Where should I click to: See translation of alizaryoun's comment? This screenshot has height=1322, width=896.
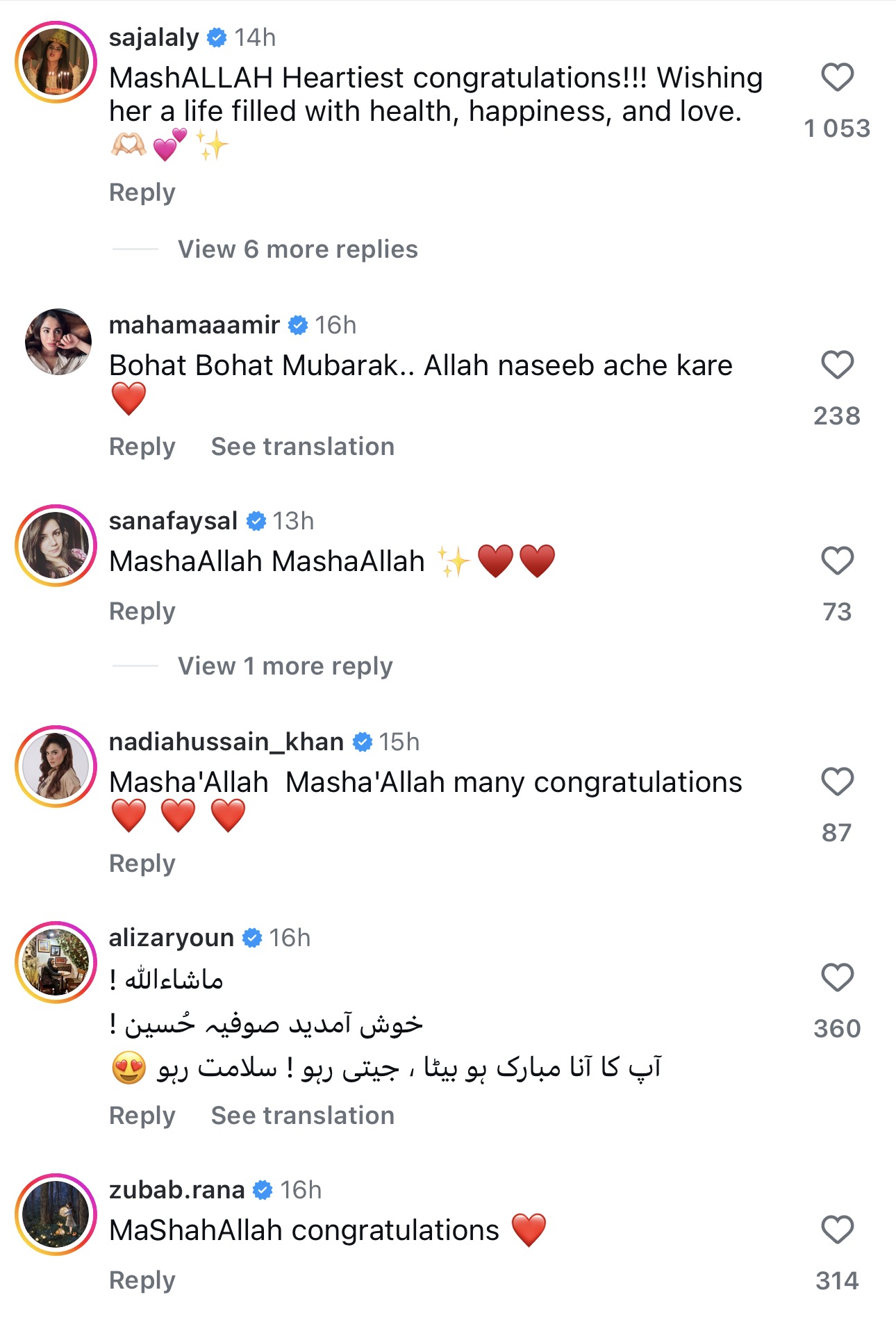[x=302, y=1115]
